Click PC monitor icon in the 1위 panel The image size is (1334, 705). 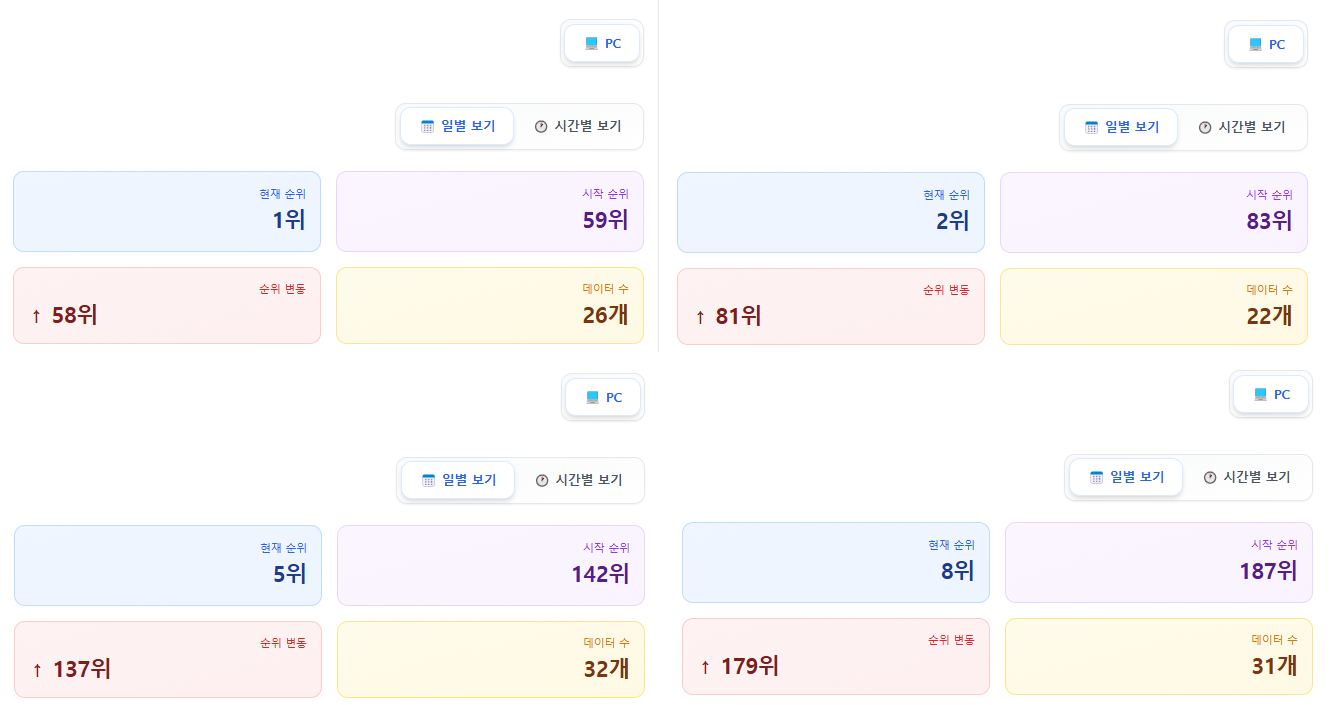click(x=592, y=44)
